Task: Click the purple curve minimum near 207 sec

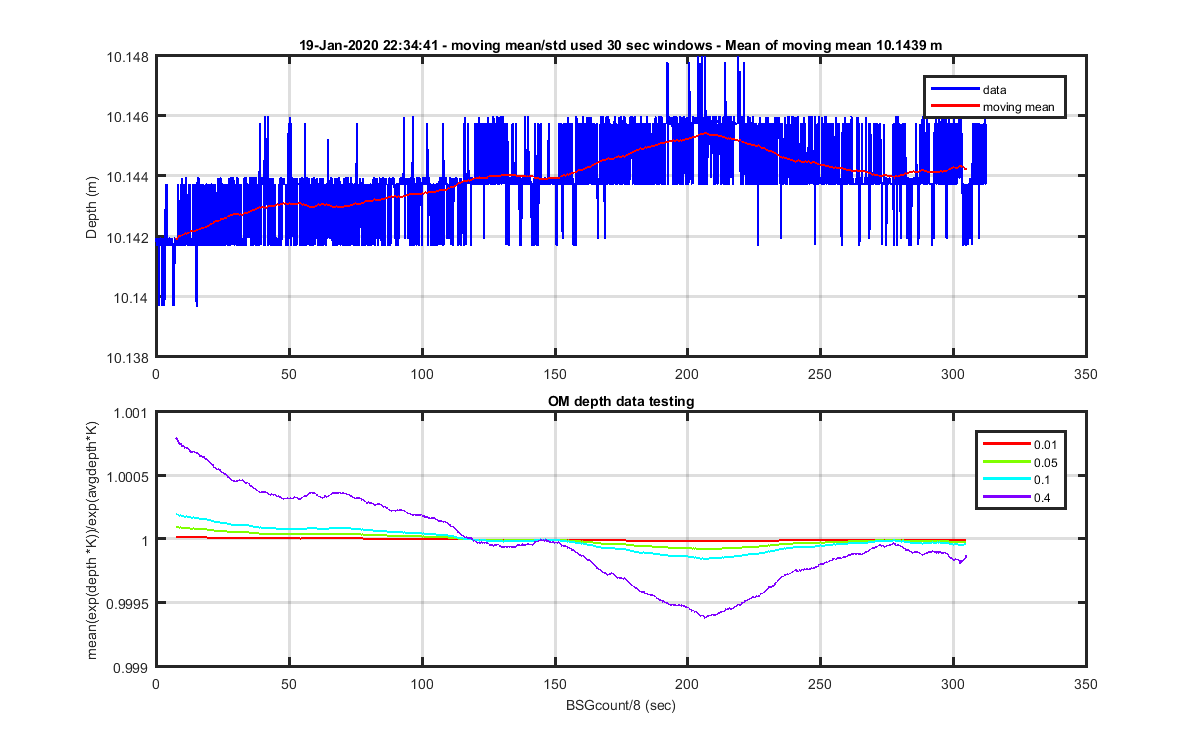Action: coord(705,617)
